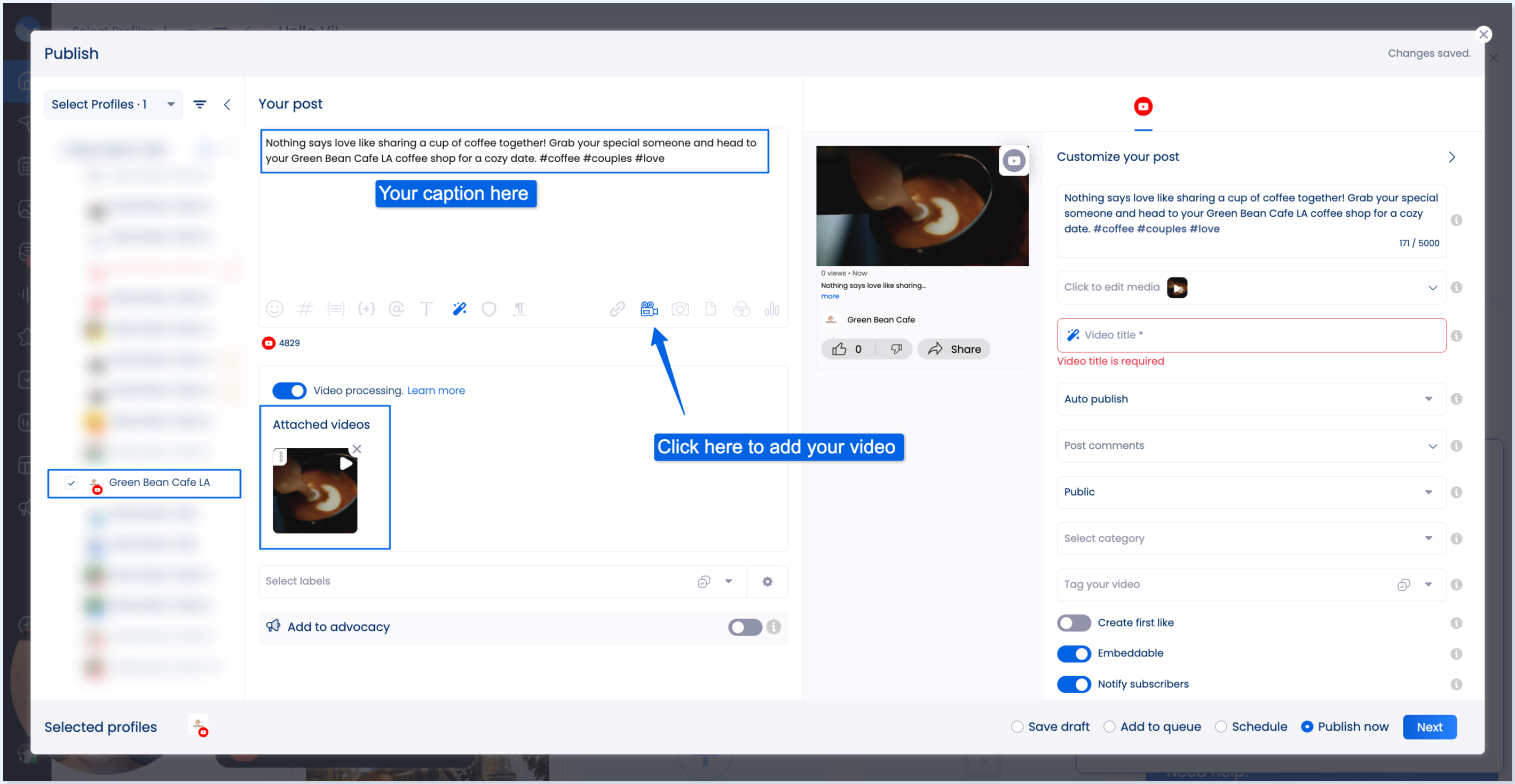1515x784 pixels.
Task: Click the thumbs down icon in the preview
Action: [896, 349]
